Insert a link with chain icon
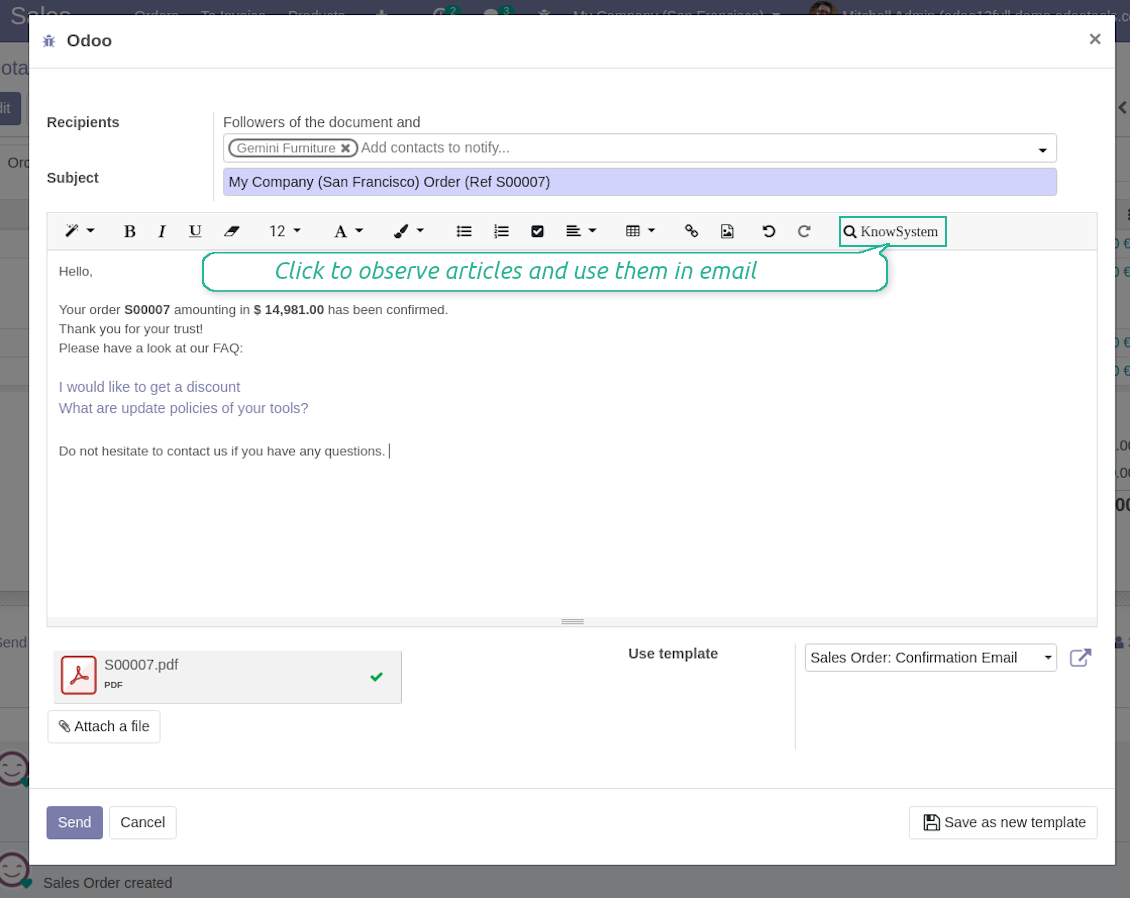The height and width of the screenshot is (898, 1130). (x=691, y=231)
